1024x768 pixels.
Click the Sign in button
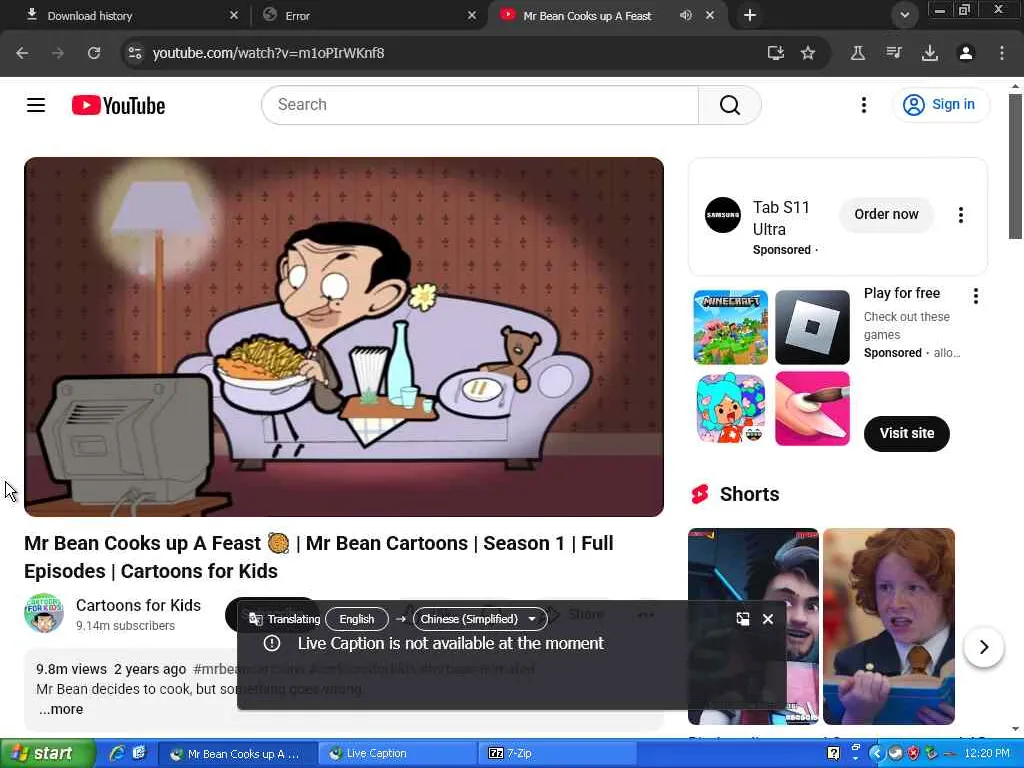(940, 104)
